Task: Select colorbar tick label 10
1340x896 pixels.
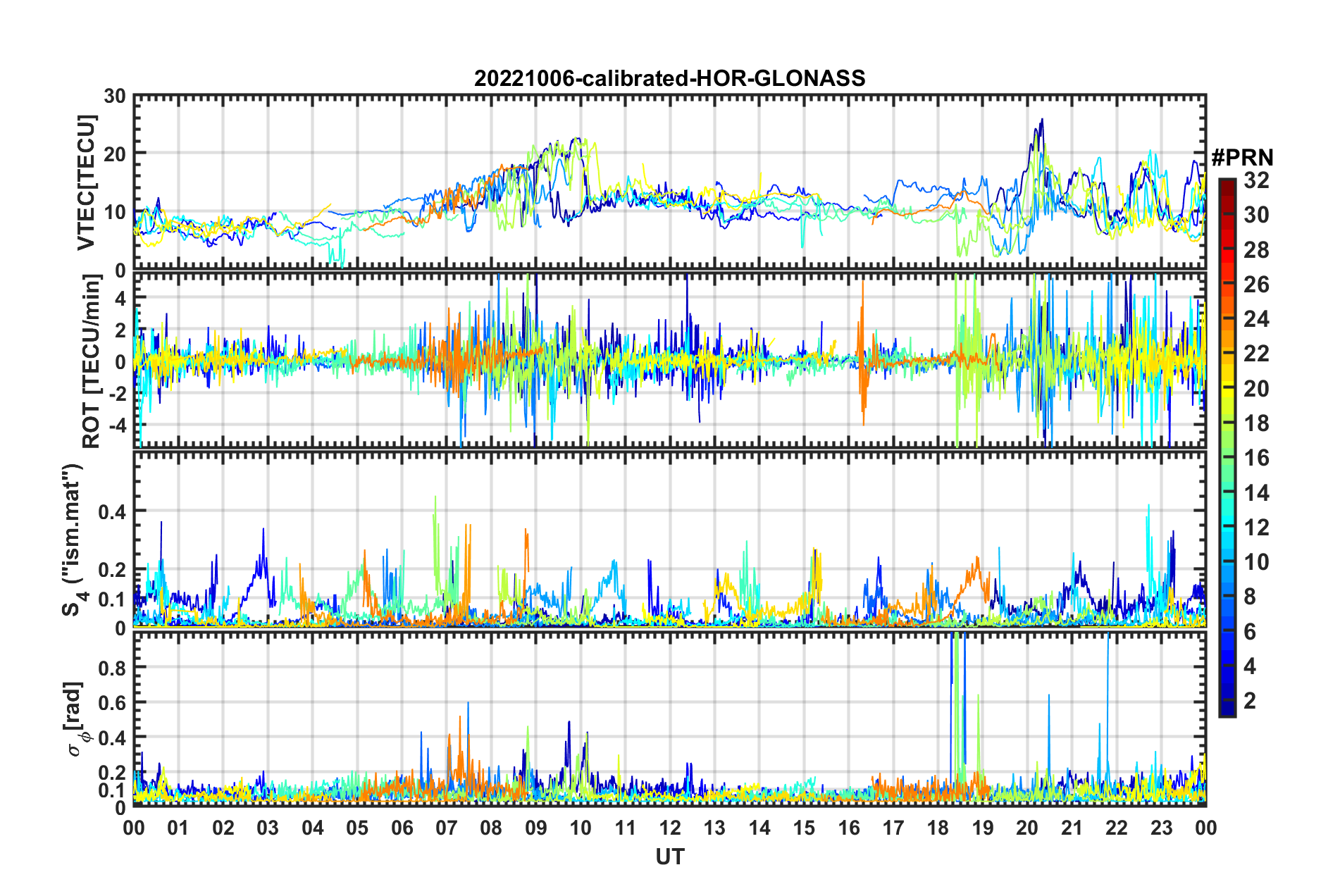Action: tap(1256, 562)
